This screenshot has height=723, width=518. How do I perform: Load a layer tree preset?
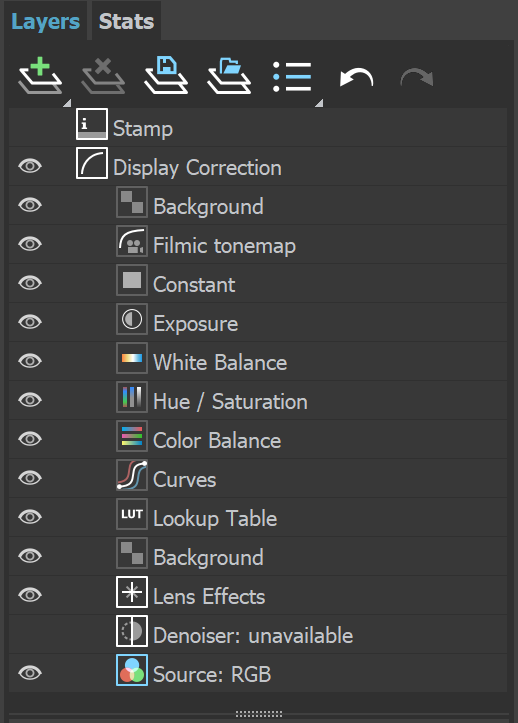229,76
